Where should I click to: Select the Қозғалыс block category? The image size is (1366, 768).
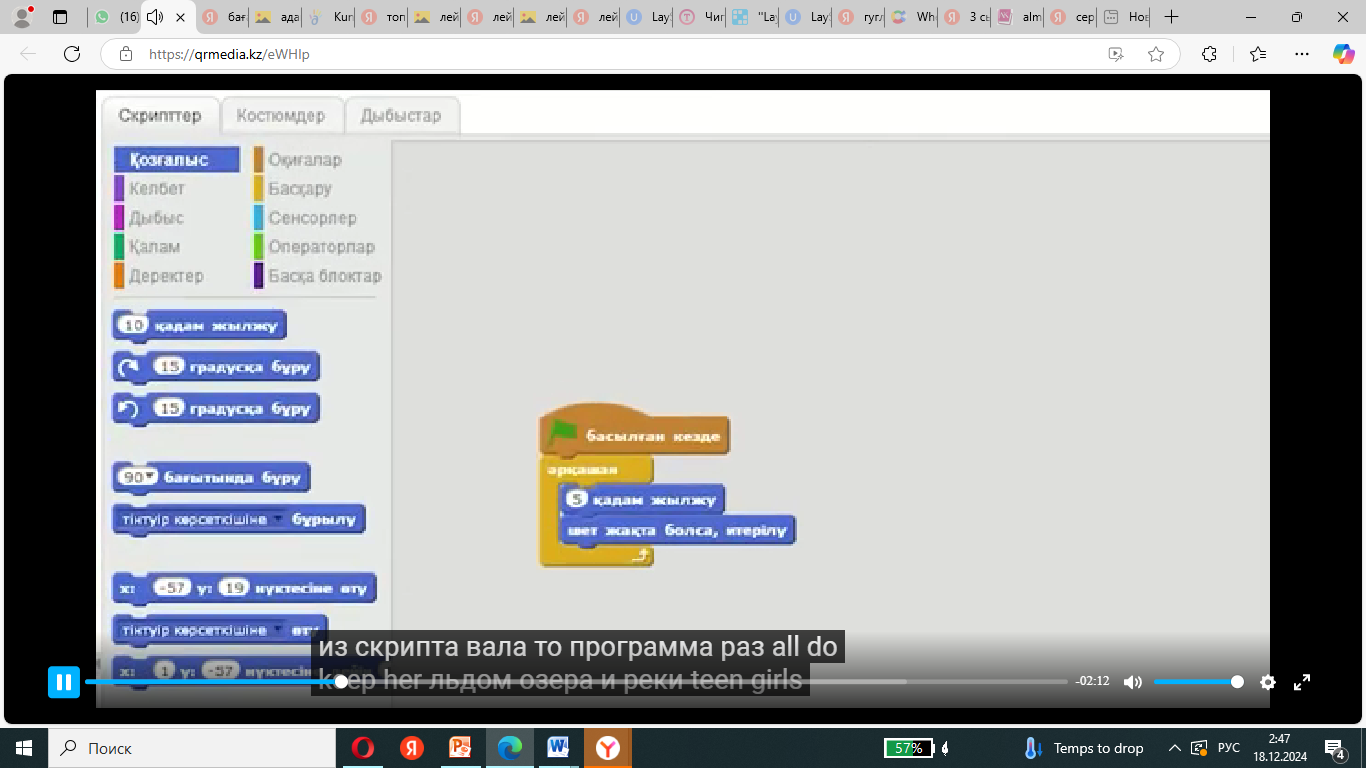pyautogui.click(x=176, y=160)
